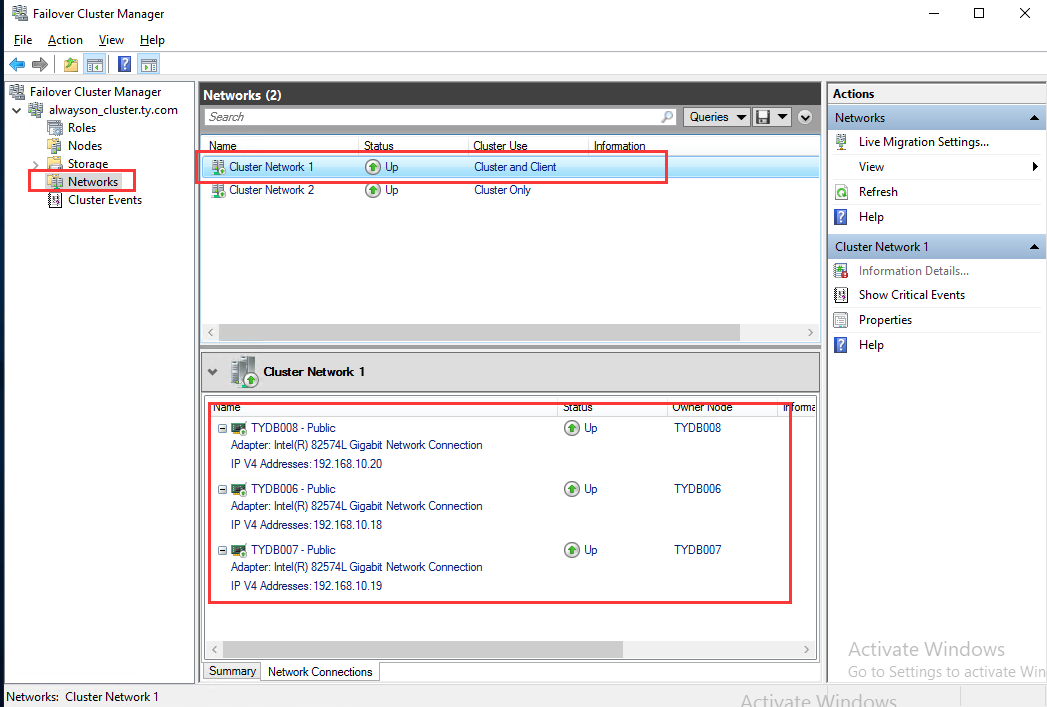The height and width of the screenshot is (707, 1047).
Task: Click the Cluster Only value for Network 2
Action: pos(502,190)
